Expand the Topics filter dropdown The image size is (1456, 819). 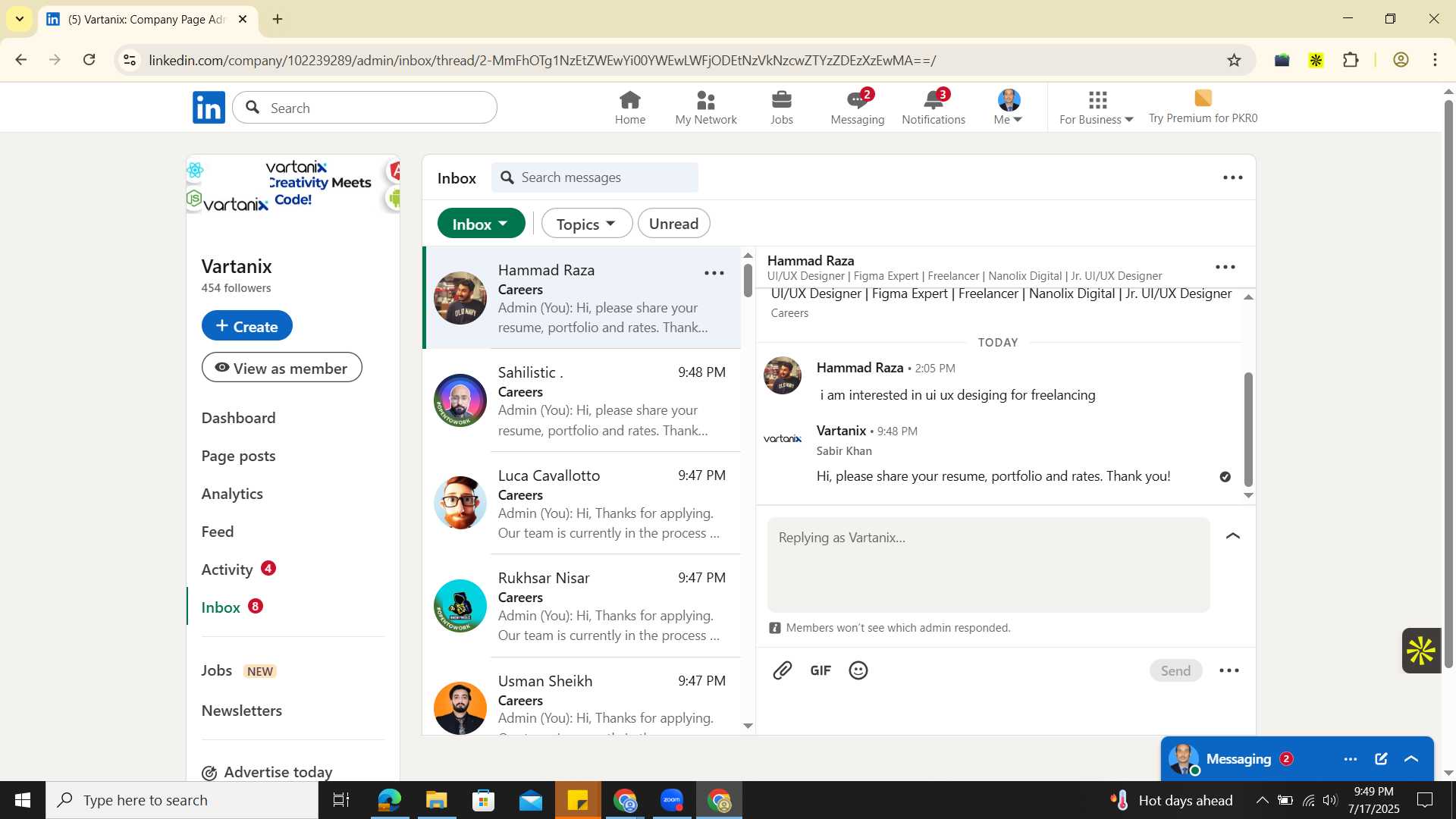586,224
